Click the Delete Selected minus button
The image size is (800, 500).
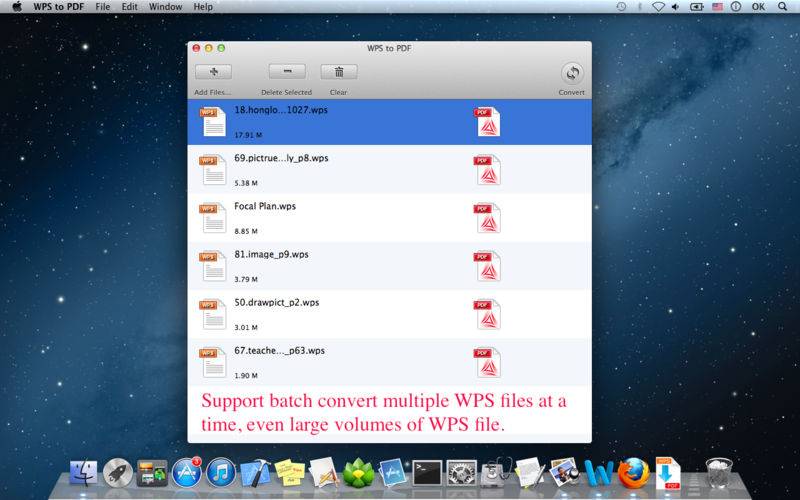click(x=287, y=71)
